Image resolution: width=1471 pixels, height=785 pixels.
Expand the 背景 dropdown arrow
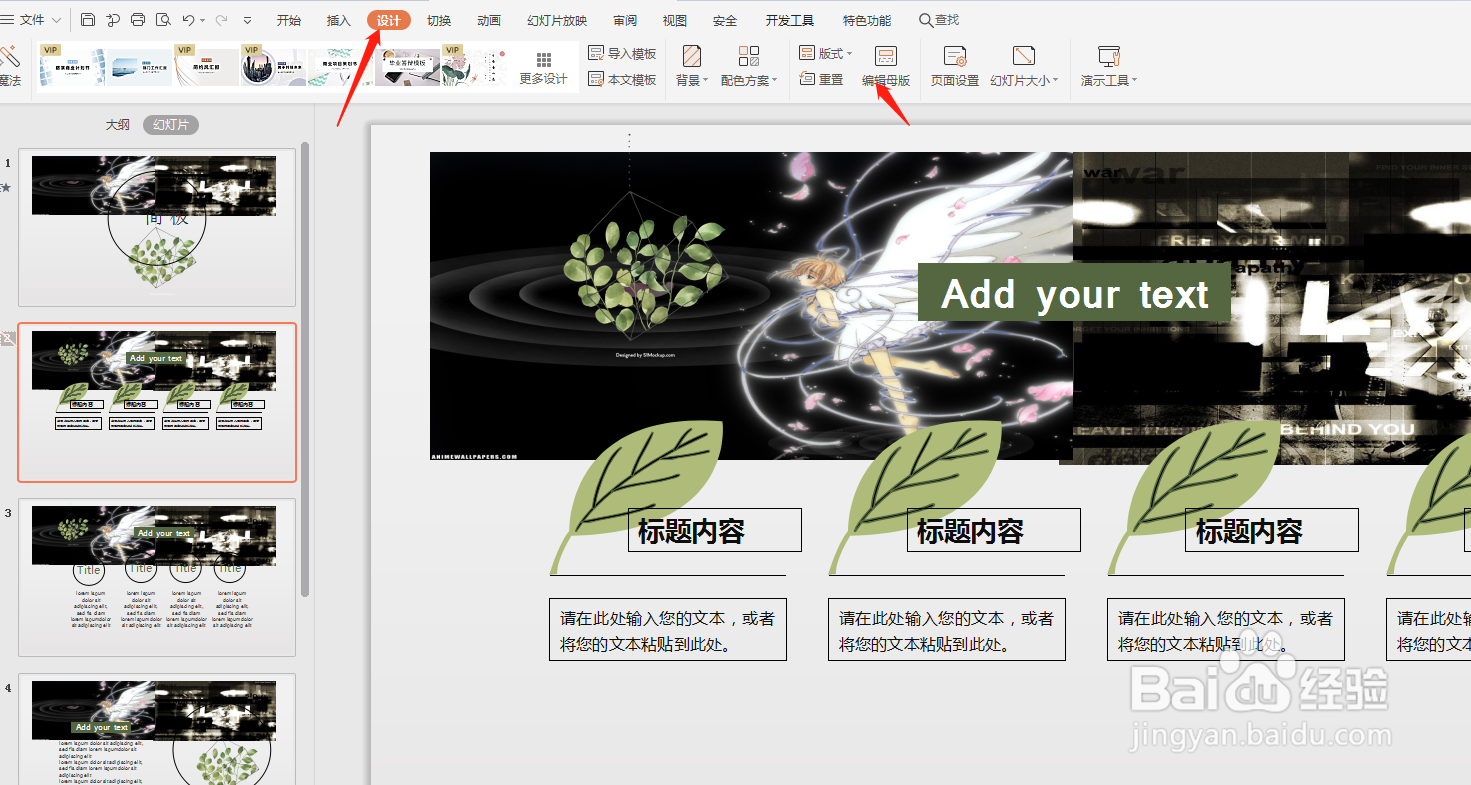(x=705, y=81)
